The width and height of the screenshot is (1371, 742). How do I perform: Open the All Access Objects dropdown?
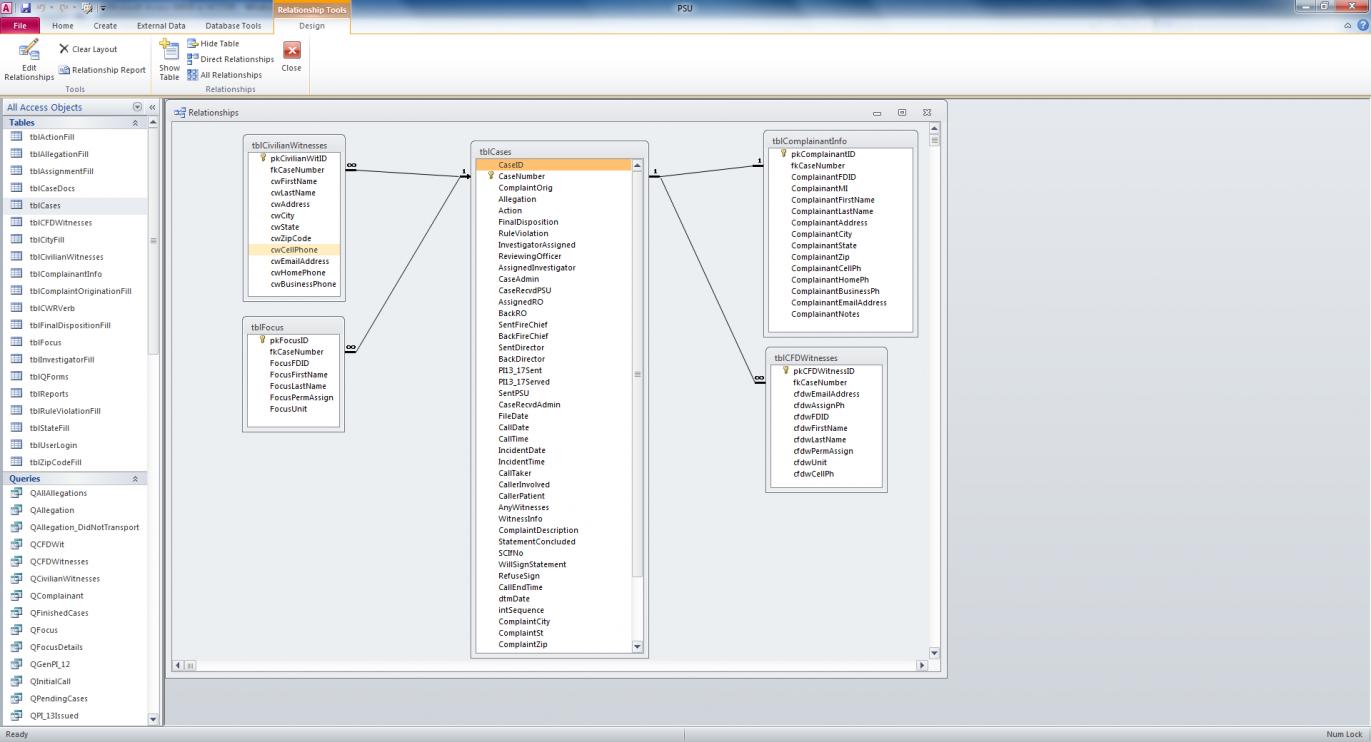point(137,107)
